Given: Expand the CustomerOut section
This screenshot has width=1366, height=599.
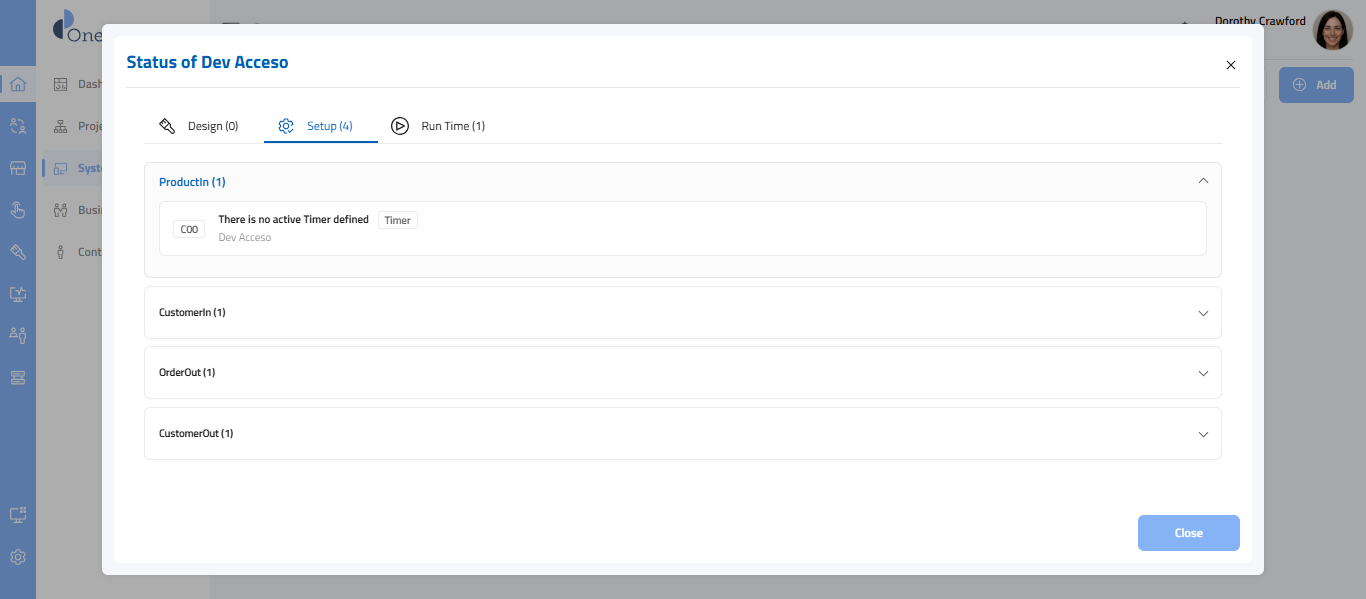Looking at the screenshot, I should click(x=1203, y=434).
